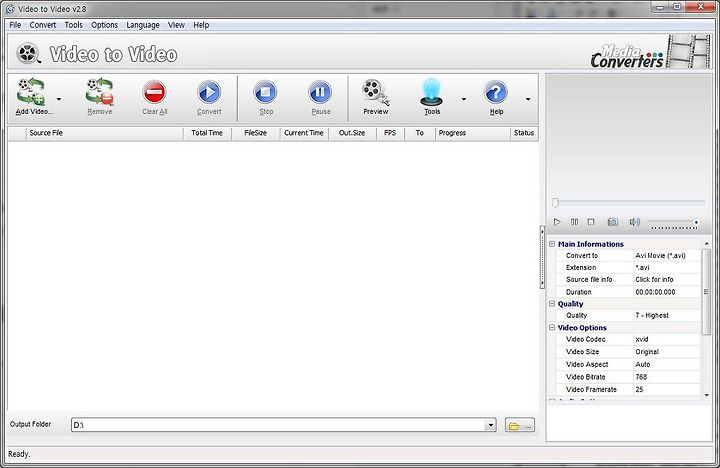Open the Language menu

click(x=143, y=25)
